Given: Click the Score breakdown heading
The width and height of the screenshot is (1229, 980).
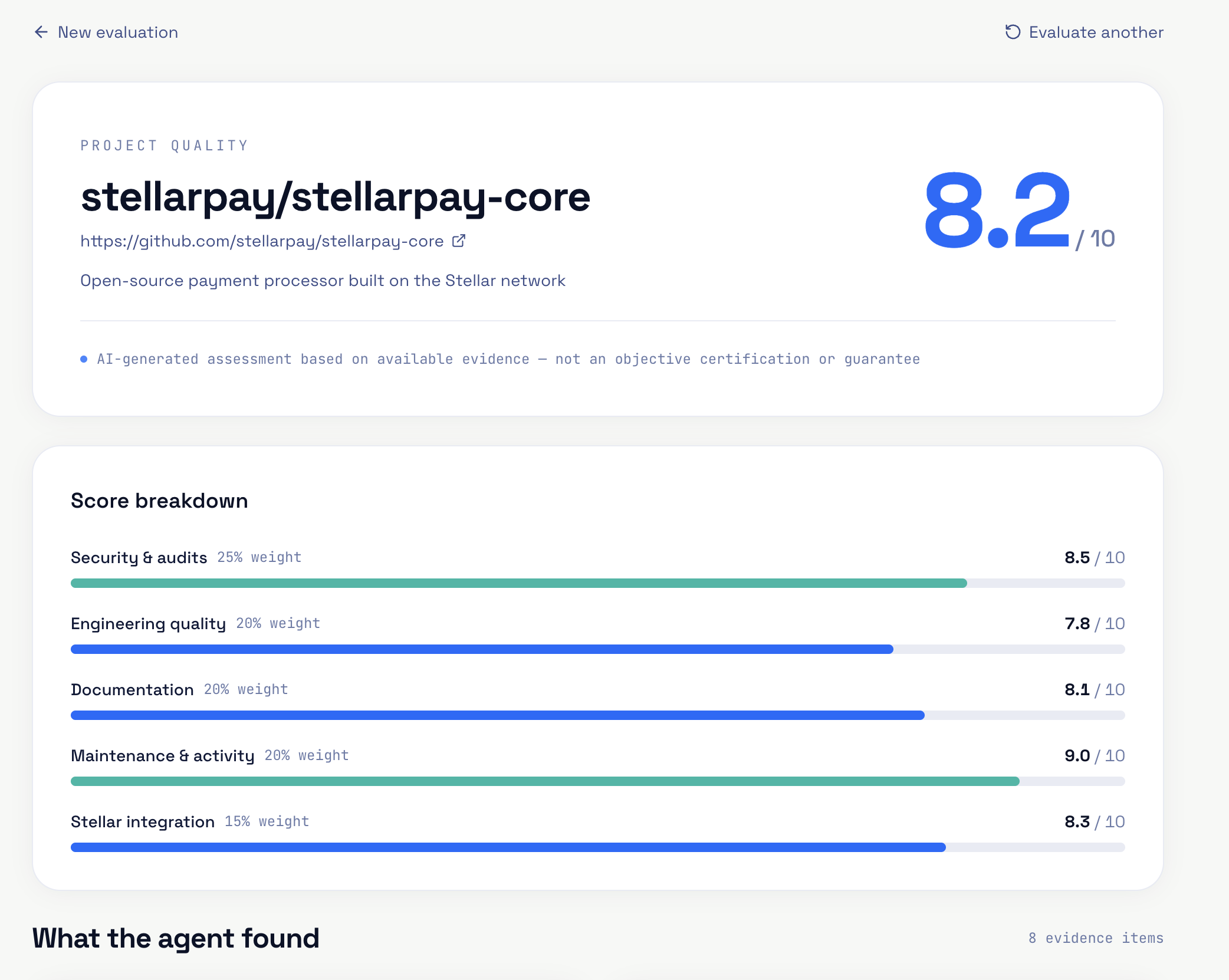Looking at the screenshot, I should point(159,501).
